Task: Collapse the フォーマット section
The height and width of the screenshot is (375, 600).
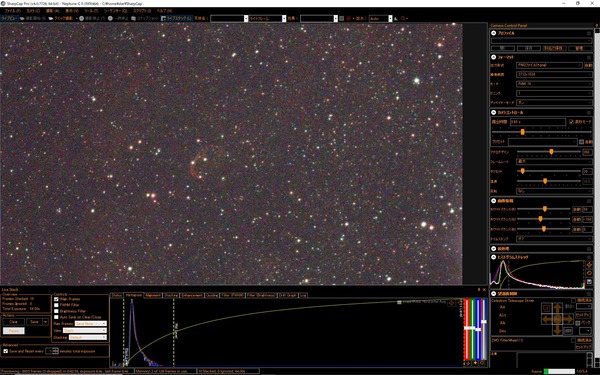Action: [x=494, y=57]
